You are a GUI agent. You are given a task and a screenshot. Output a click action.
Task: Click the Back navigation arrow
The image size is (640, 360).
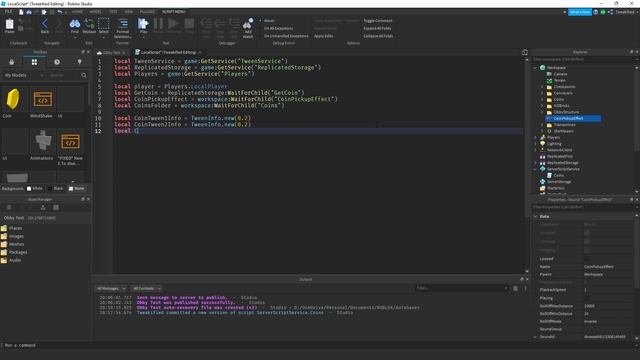pyautogui.click(x=45, y=24)
